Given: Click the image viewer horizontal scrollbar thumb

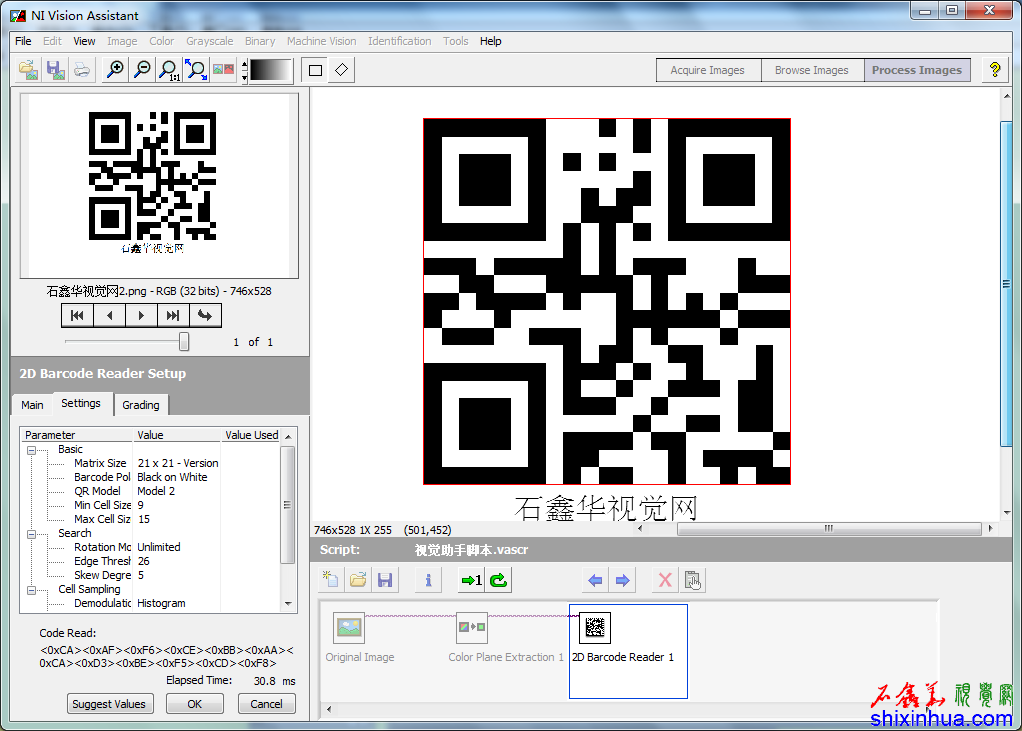Looking at the screenshot, I should point(829,528).
